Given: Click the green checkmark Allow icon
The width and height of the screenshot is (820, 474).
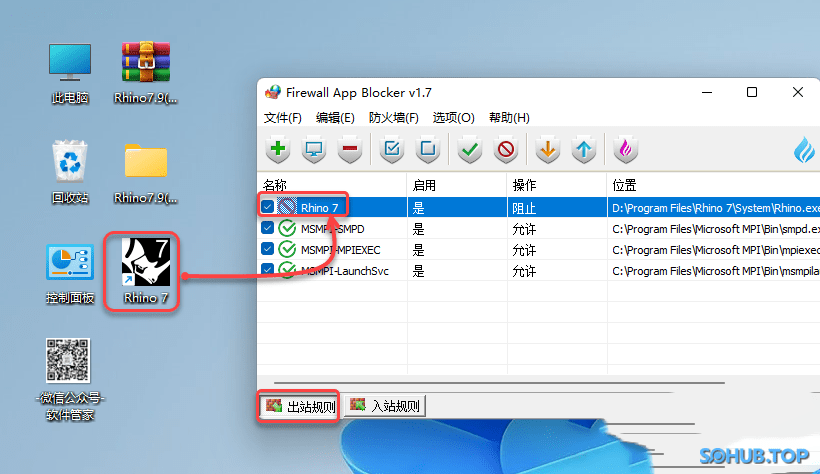Looking at the screenshot, I should (470, 149).
